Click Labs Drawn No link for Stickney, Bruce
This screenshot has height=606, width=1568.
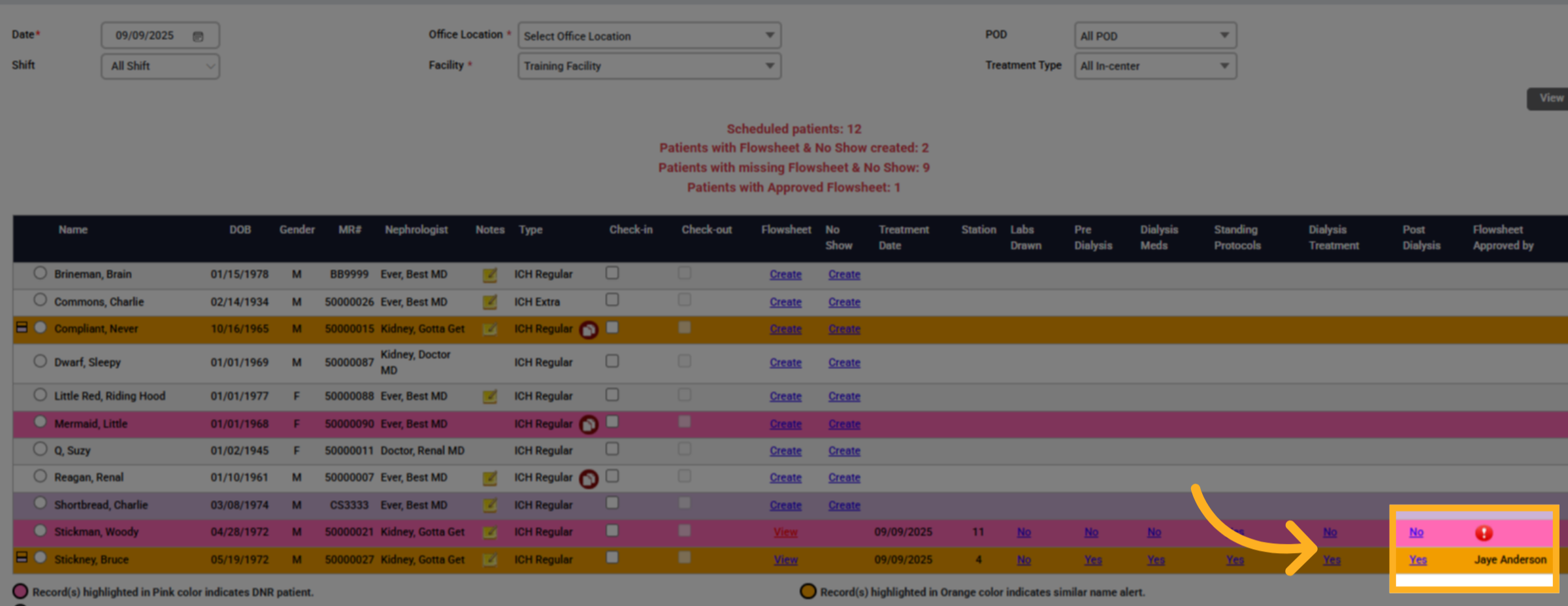(1024, 560)
